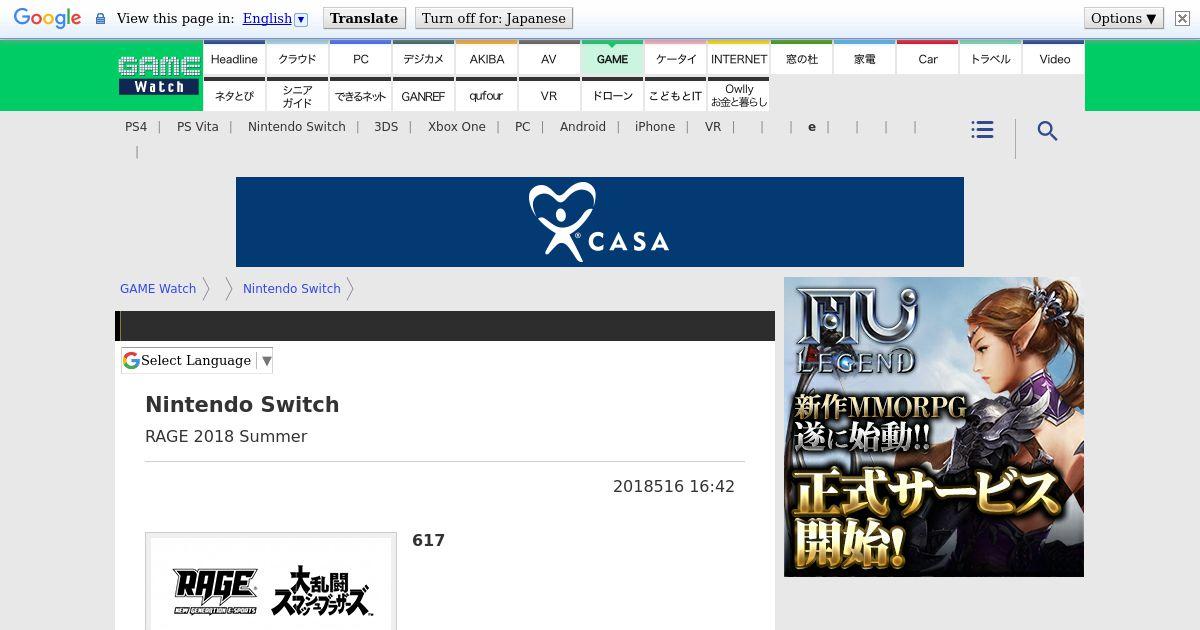This screenshot has height=630, width=1200.
Task: Open the site search magnifier icon
Action: point(1047,131)
